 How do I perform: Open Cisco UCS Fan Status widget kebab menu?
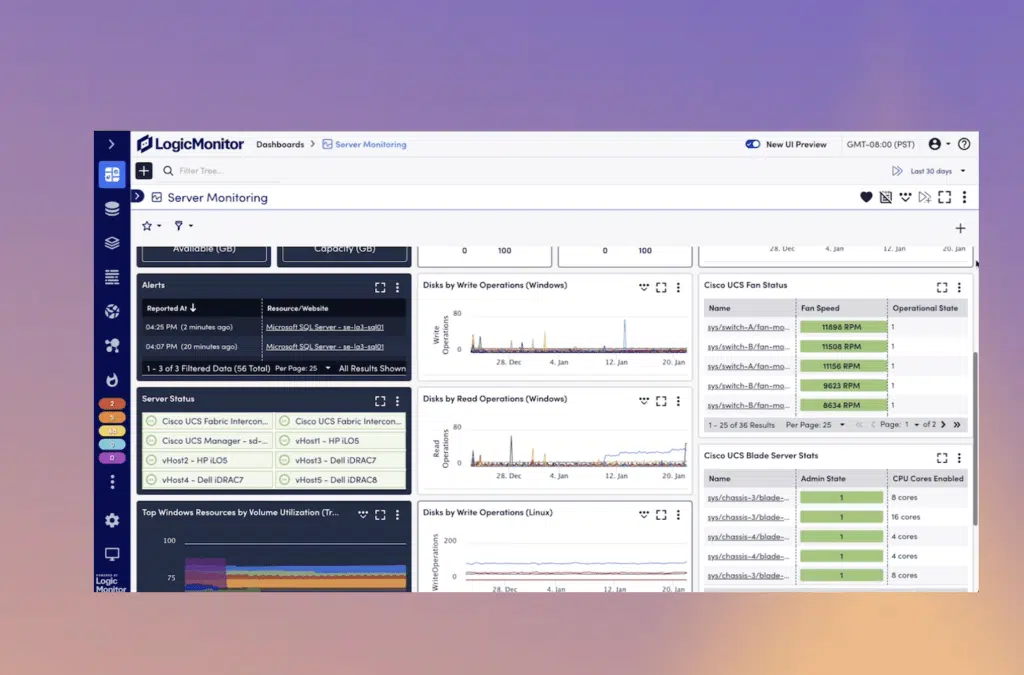pos(960,287)
